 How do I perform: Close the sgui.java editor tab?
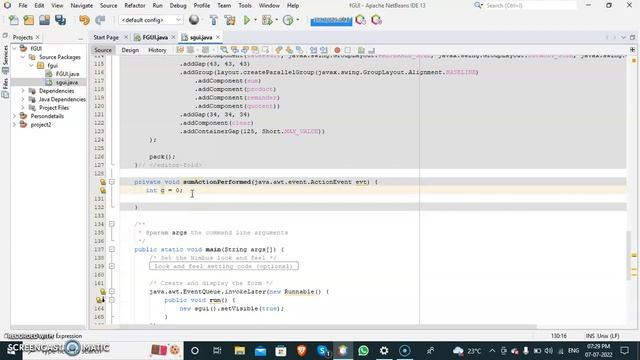tap(218, 37)
